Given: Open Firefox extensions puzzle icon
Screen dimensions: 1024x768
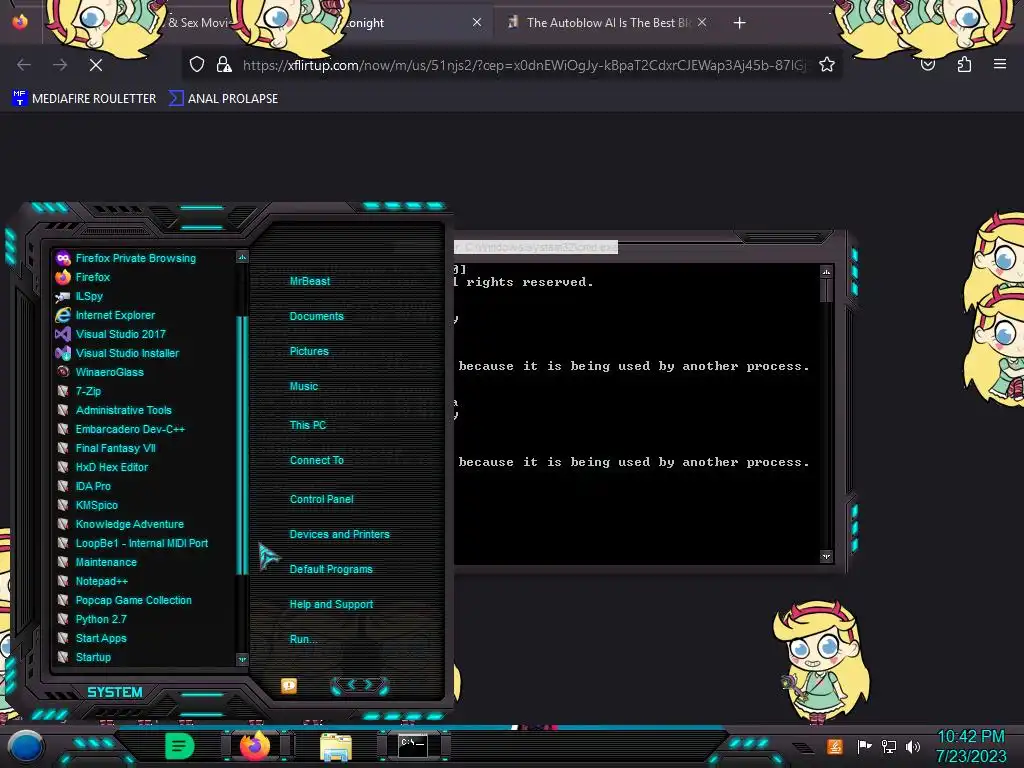Looking at the screenshot, I should (x=964, y=64).
